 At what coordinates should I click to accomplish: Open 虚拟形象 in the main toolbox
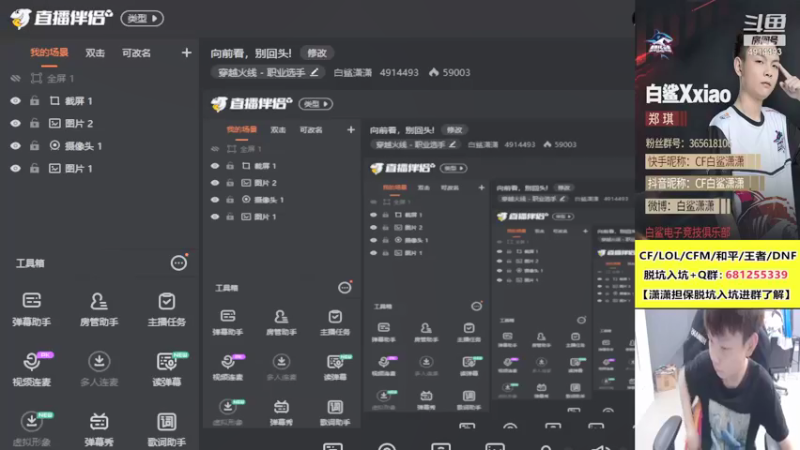[32, 429]
